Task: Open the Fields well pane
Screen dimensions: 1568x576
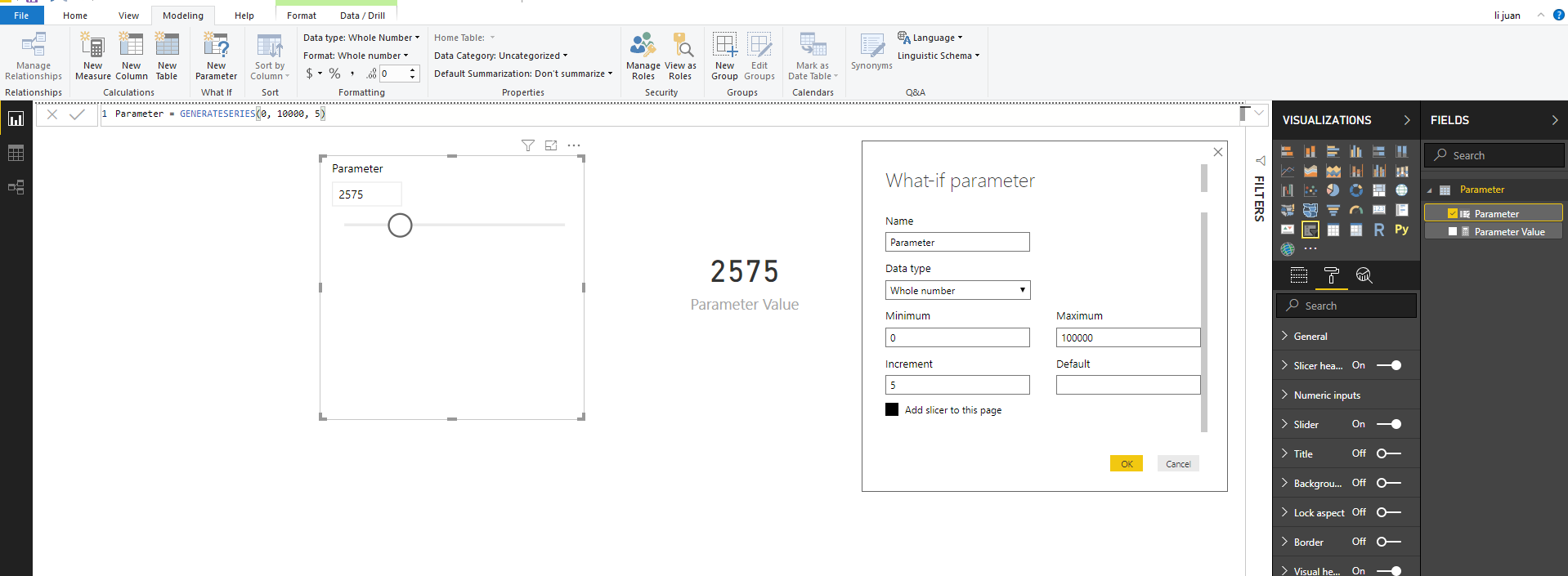Action: pyautogui.click(x=1298, y=275)
